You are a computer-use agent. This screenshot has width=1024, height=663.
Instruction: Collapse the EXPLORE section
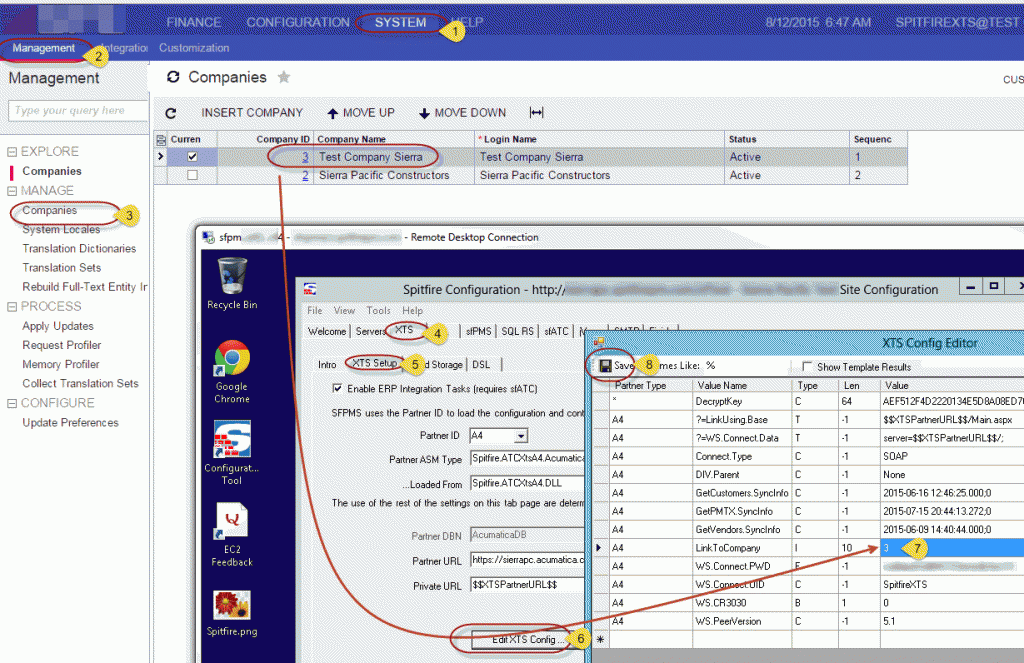12,152
